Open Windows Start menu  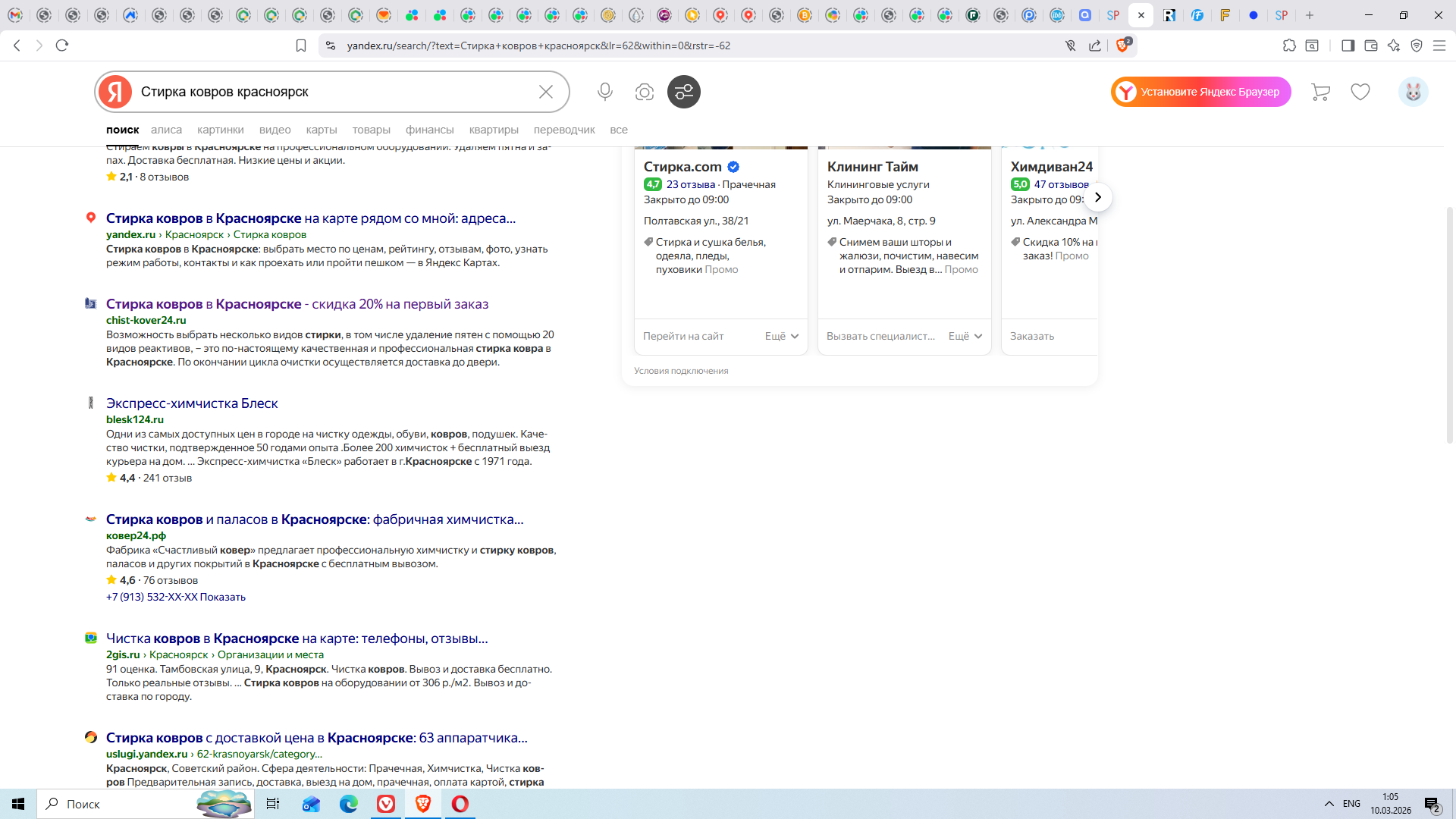click(18, 804)
